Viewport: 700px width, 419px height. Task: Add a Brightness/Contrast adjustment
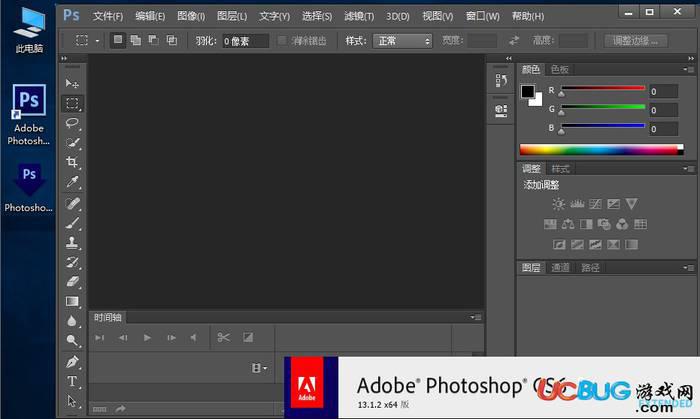[558, 204]
